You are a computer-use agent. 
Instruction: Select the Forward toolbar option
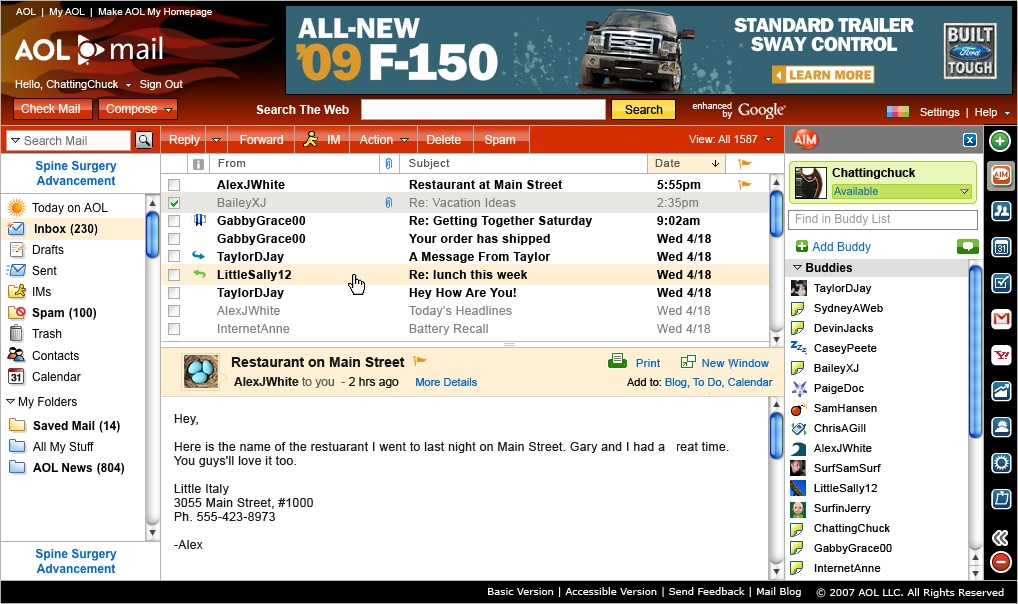pyautogui.click(x=261, y=140)
